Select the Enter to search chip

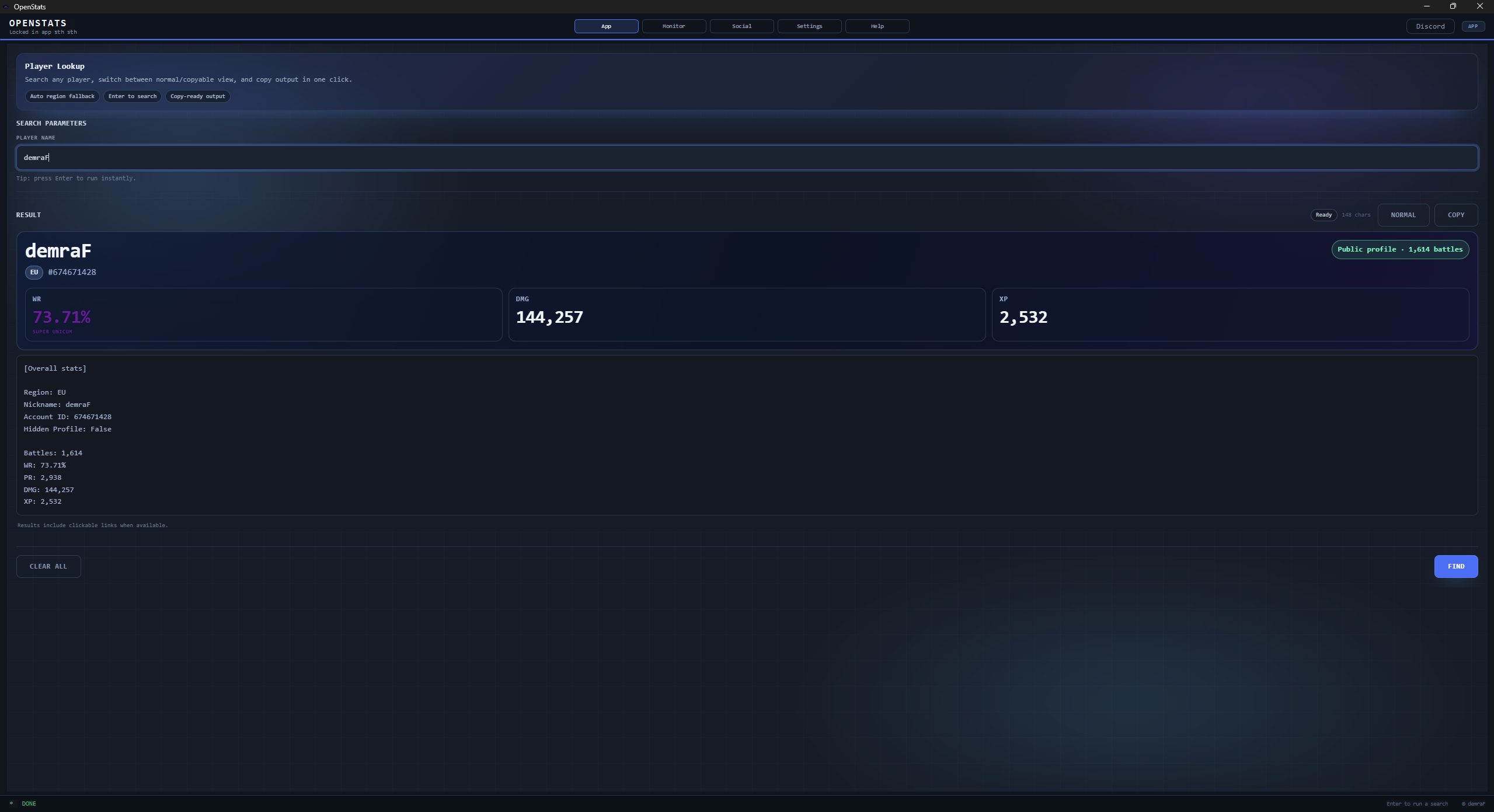133,96
